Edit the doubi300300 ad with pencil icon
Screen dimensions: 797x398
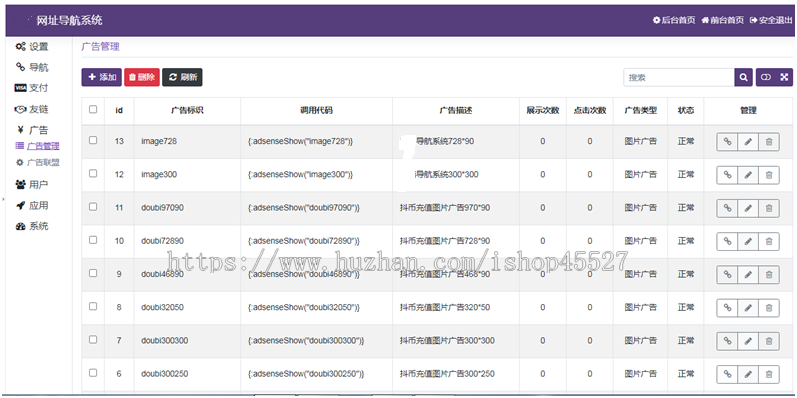pyautogui.click(x=748, y=341)
